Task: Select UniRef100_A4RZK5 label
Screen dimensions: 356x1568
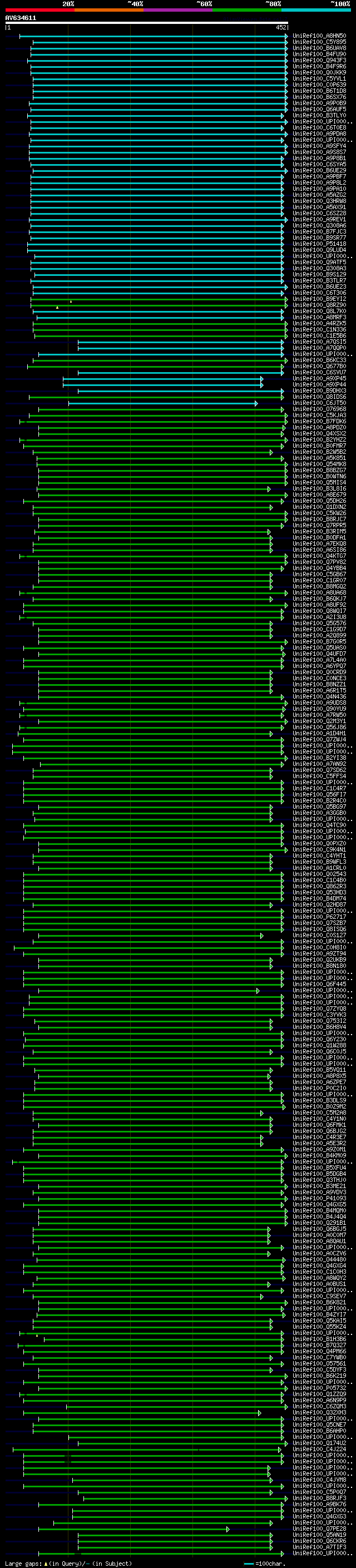Action: pyautogui.click(x=319, y=323)
